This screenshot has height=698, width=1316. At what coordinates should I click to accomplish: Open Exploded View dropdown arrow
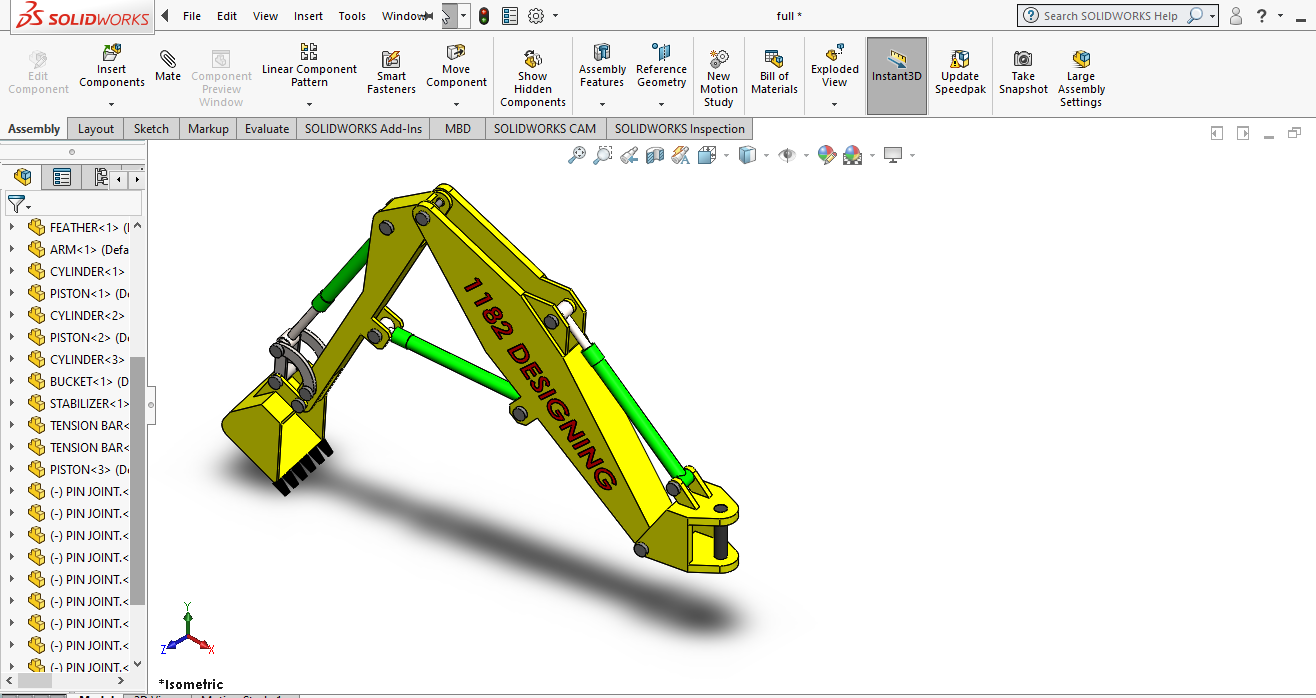click(x=835, y=103)
